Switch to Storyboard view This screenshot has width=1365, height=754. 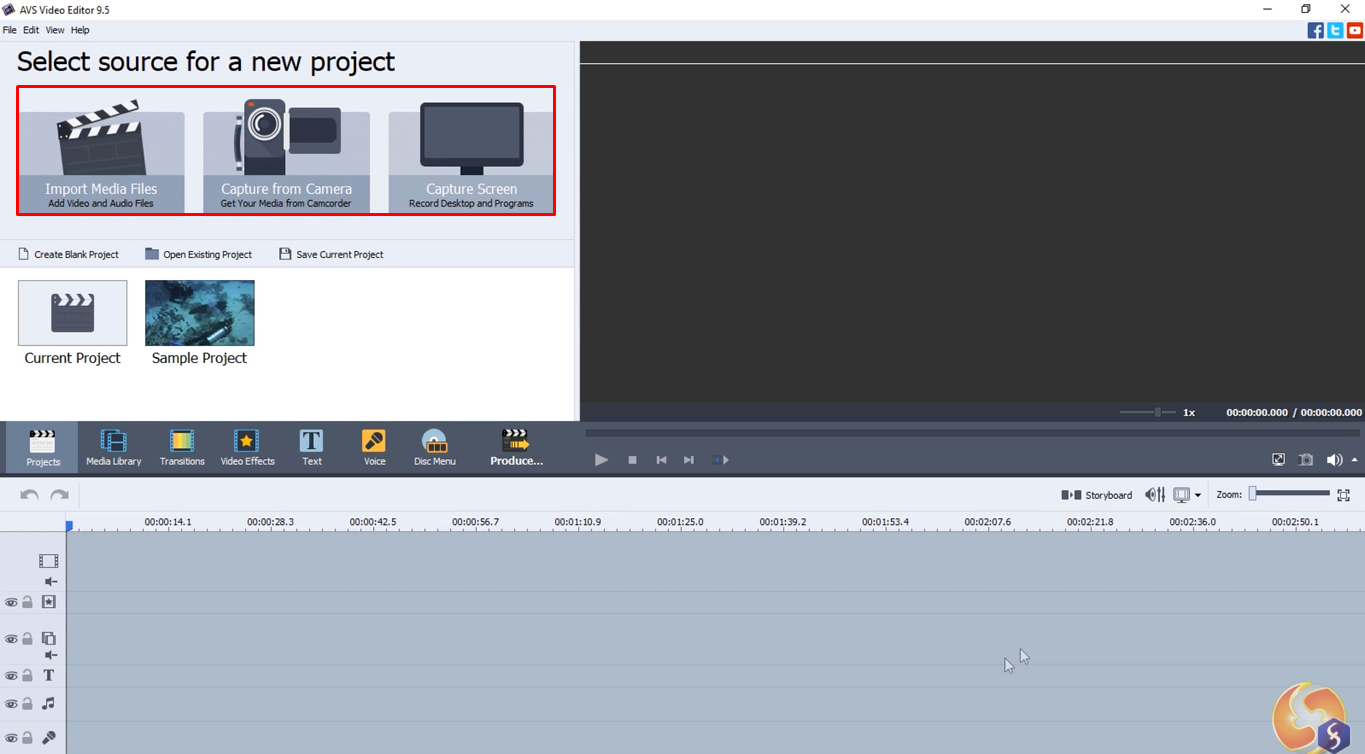coord(1103,494)
